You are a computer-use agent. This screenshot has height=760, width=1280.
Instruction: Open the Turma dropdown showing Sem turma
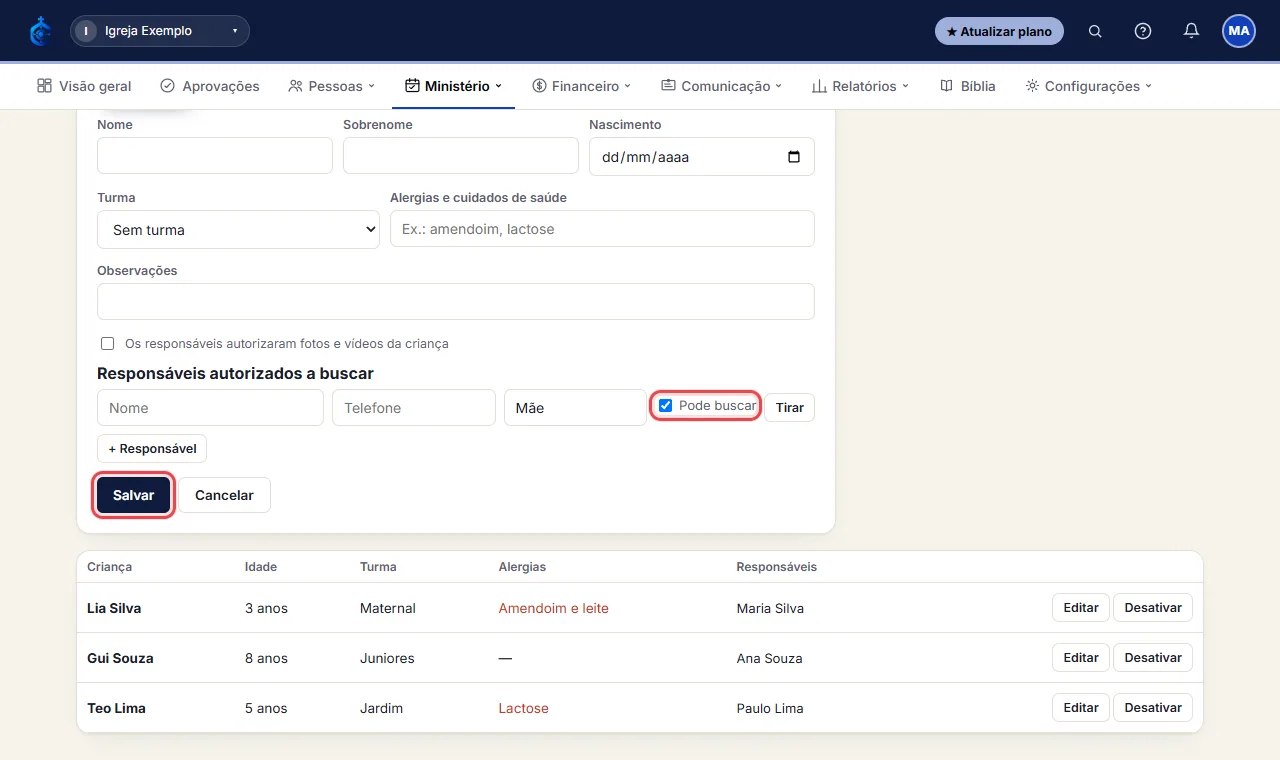point(238,229)
